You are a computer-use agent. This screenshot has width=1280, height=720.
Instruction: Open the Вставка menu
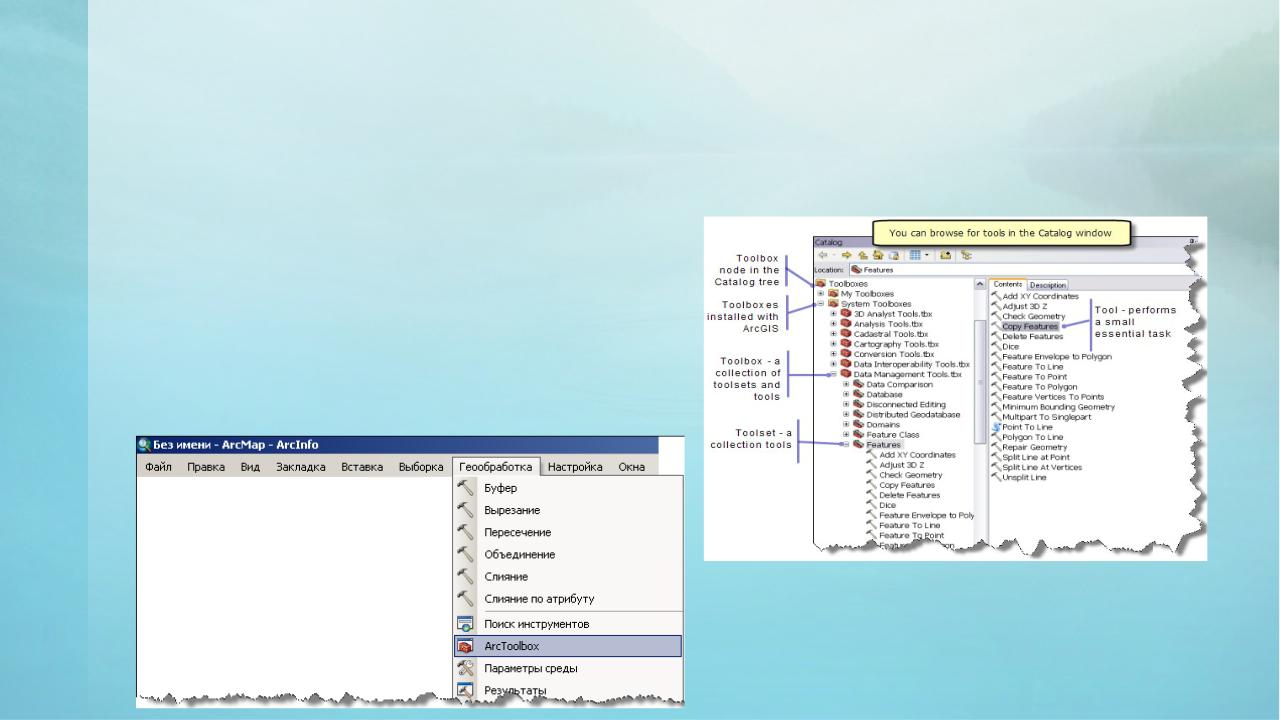[x=363, y=467]
